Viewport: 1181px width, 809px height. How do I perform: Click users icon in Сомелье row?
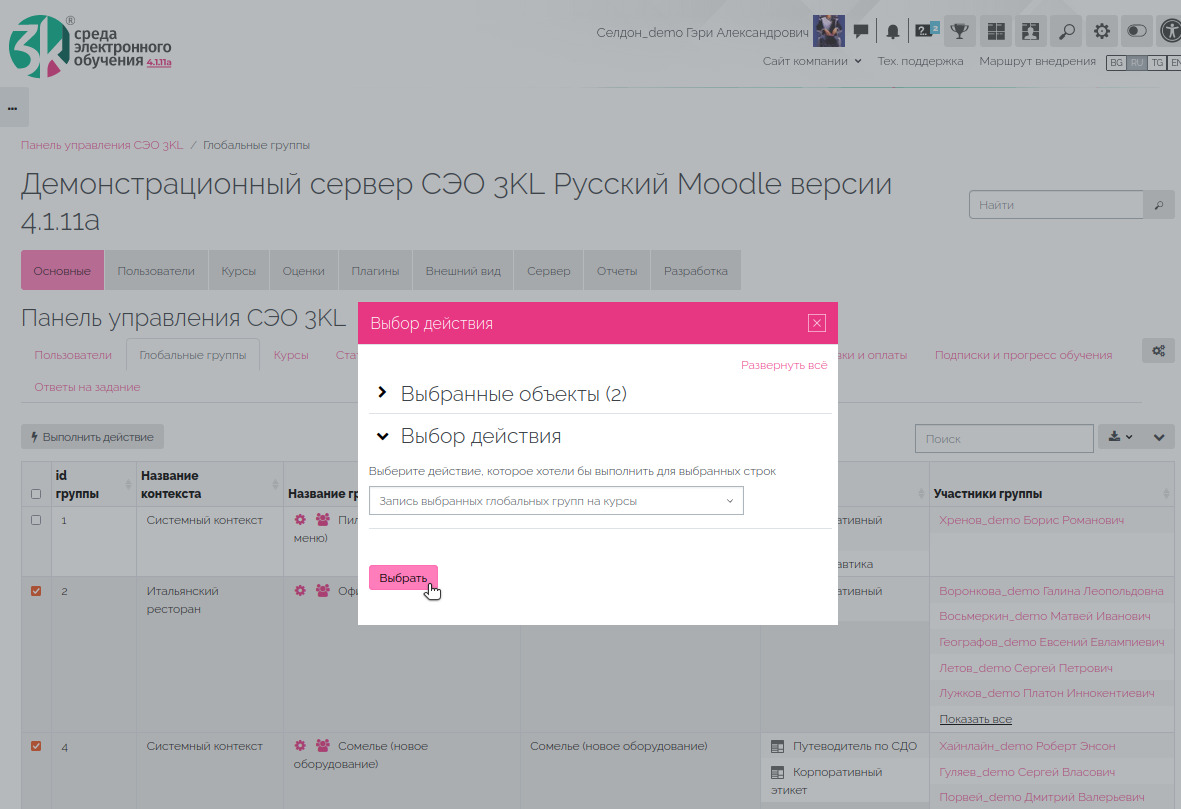(x=322, y=746)
